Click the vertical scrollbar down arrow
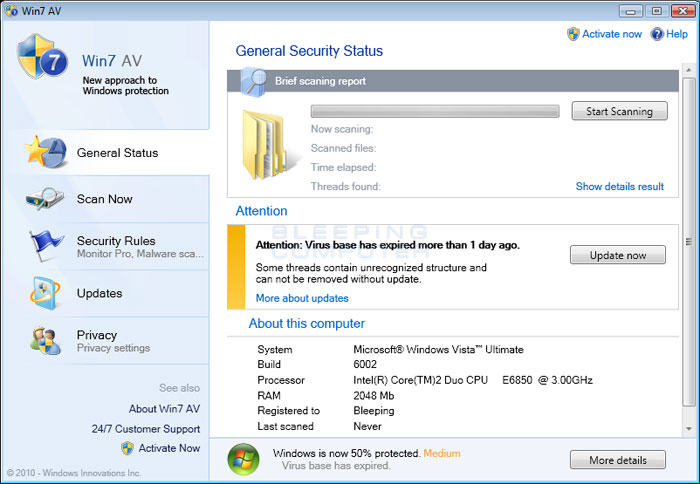The width and height of the screenshot is (700, 484). click(x=688, y=426)
